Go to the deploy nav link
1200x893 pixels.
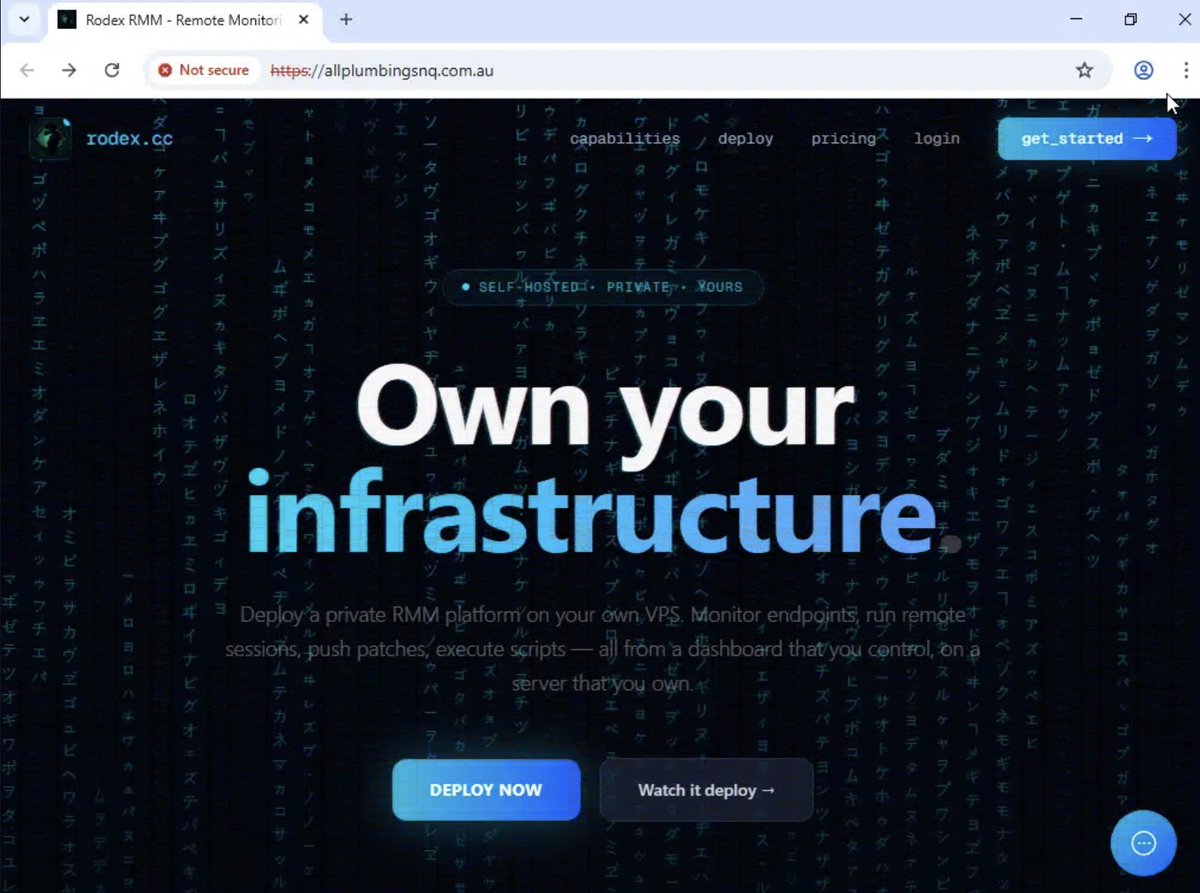745,139
